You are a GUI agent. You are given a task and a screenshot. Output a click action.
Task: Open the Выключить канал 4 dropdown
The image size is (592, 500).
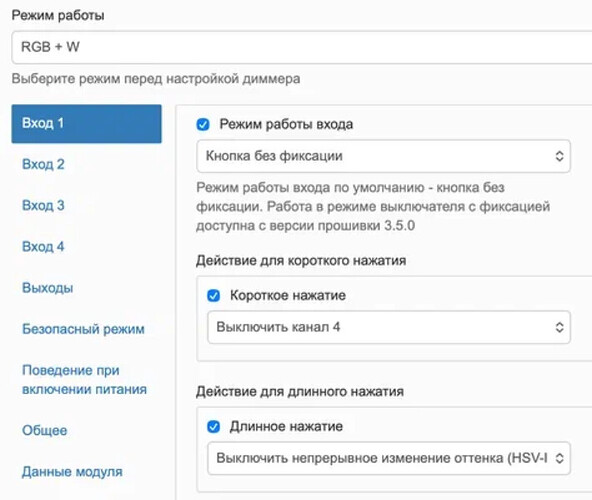click(388, 327)
